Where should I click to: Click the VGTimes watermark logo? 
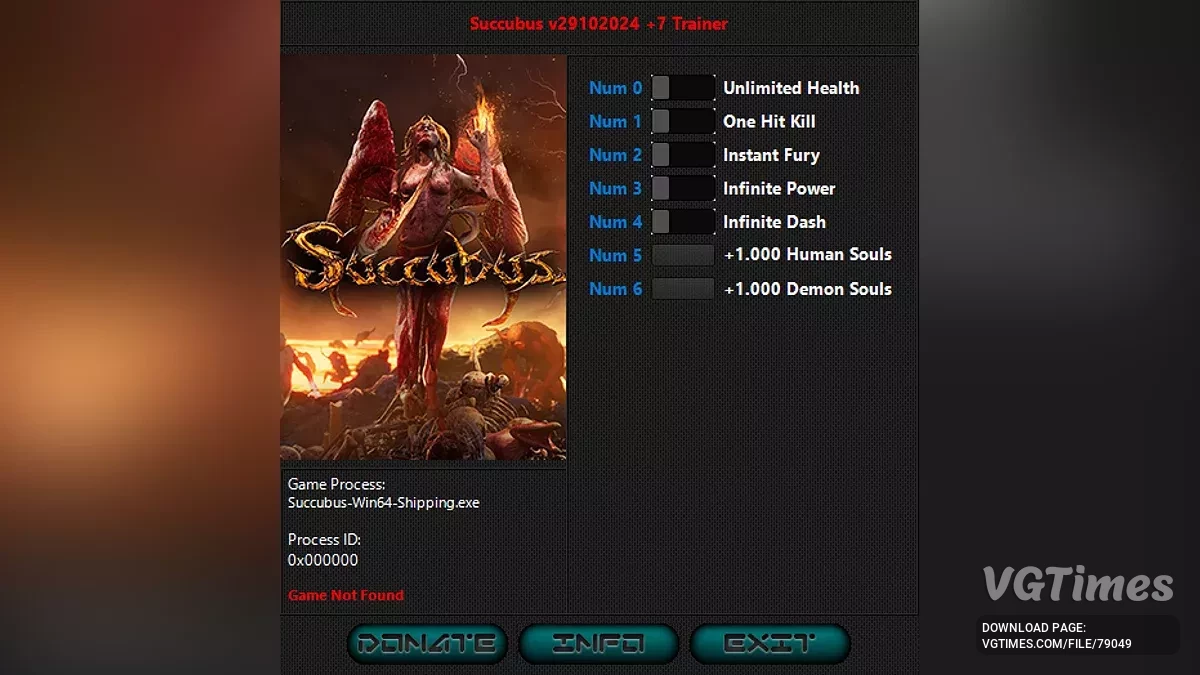tap(1078, 584)
